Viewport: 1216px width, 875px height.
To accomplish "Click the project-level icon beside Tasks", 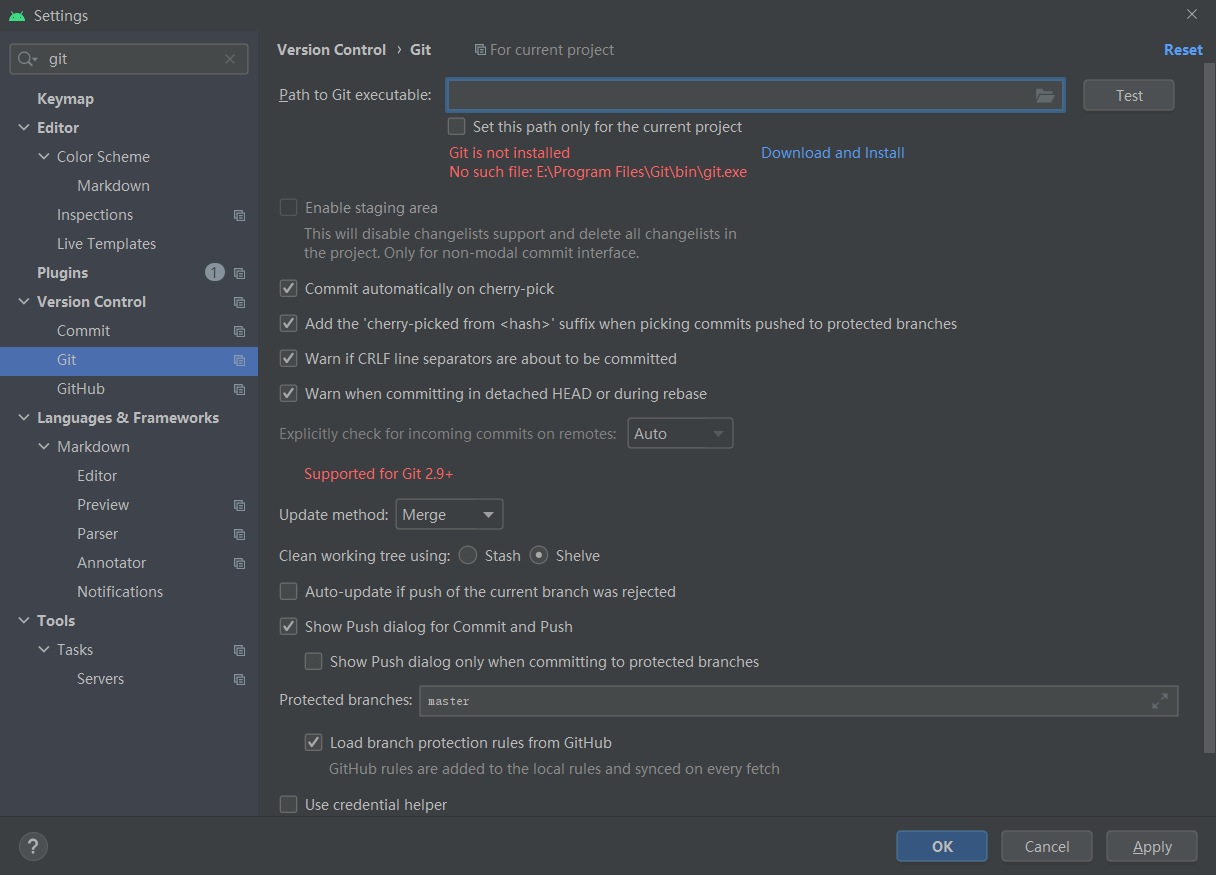I will point(239,650).
